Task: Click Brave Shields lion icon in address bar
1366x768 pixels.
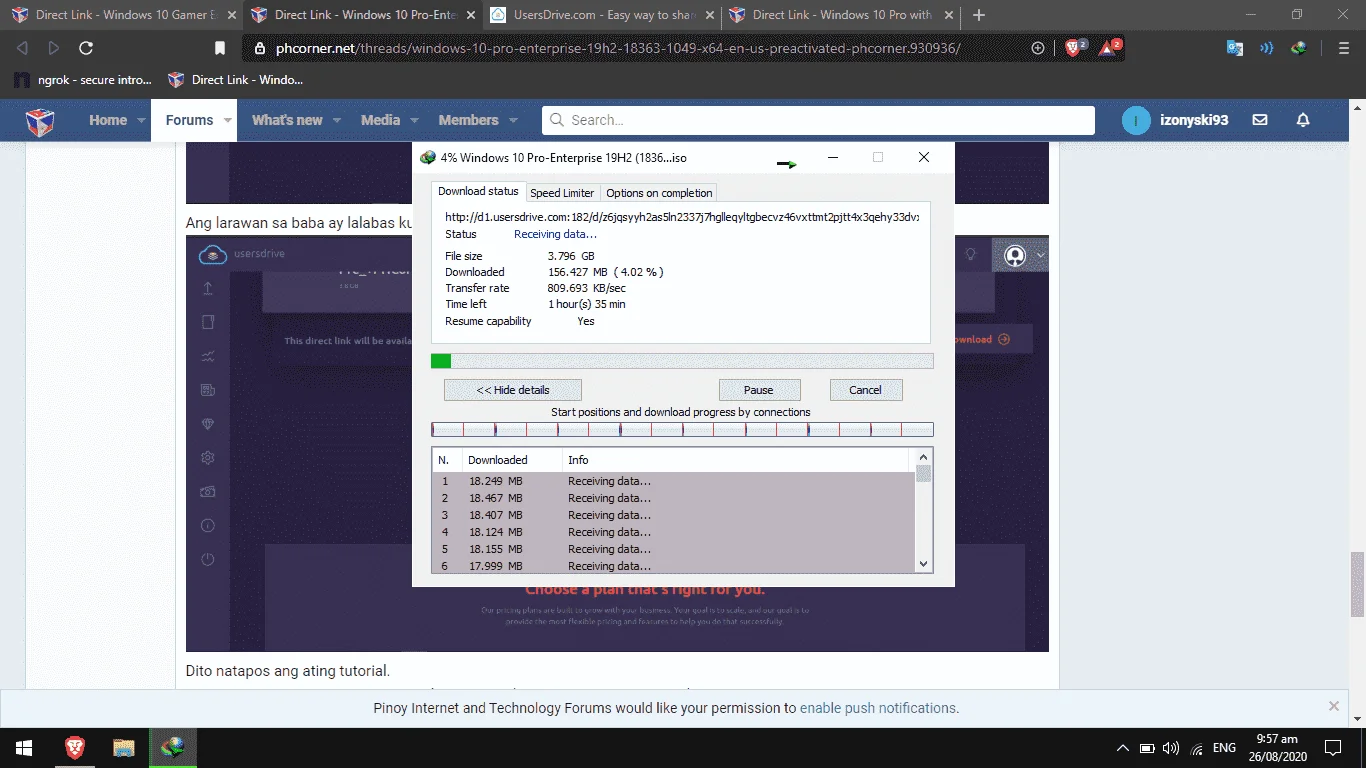Action: (x=1075, y=47)
